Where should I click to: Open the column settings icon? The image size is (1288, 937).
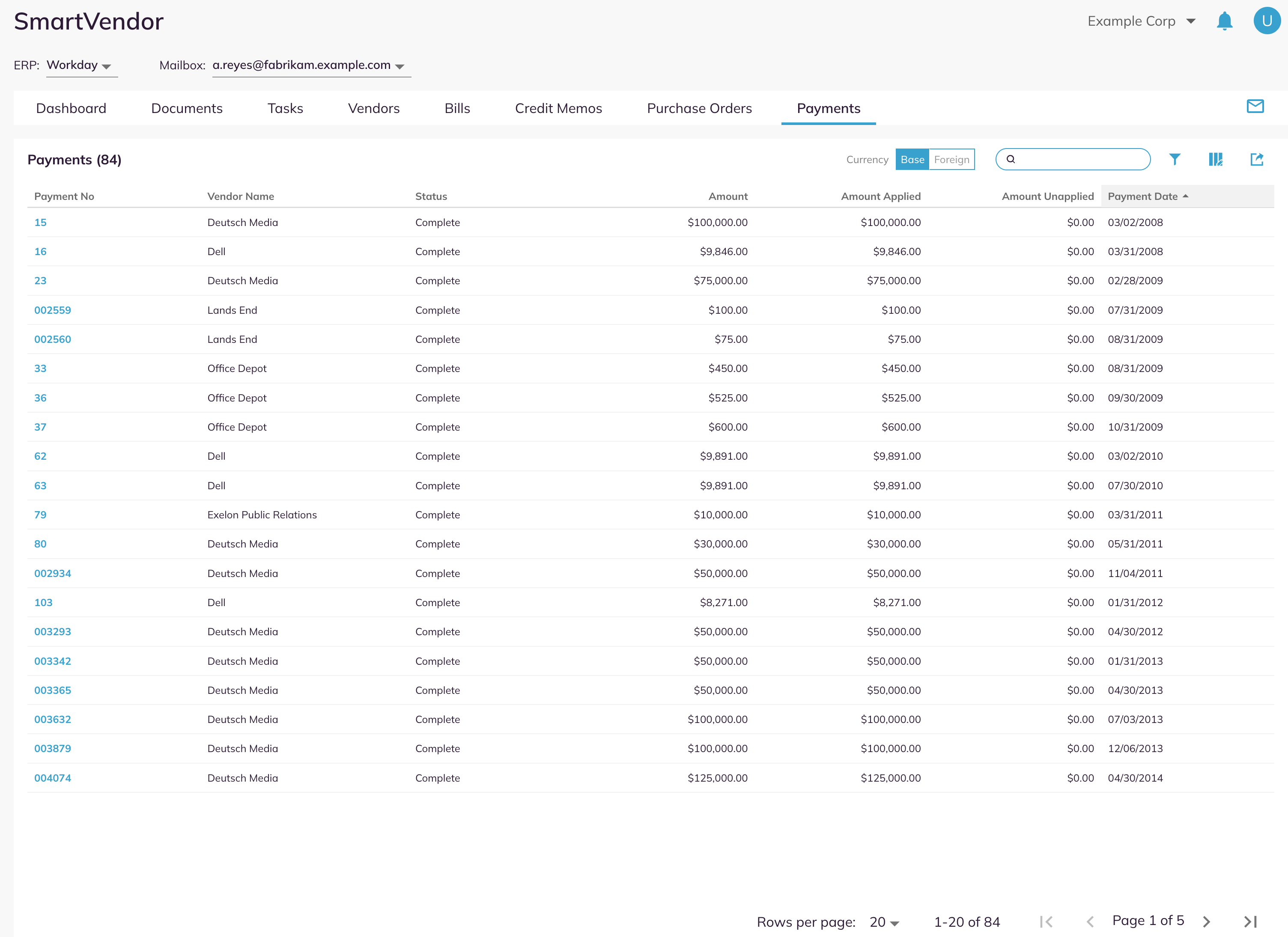coord(1215,160)
